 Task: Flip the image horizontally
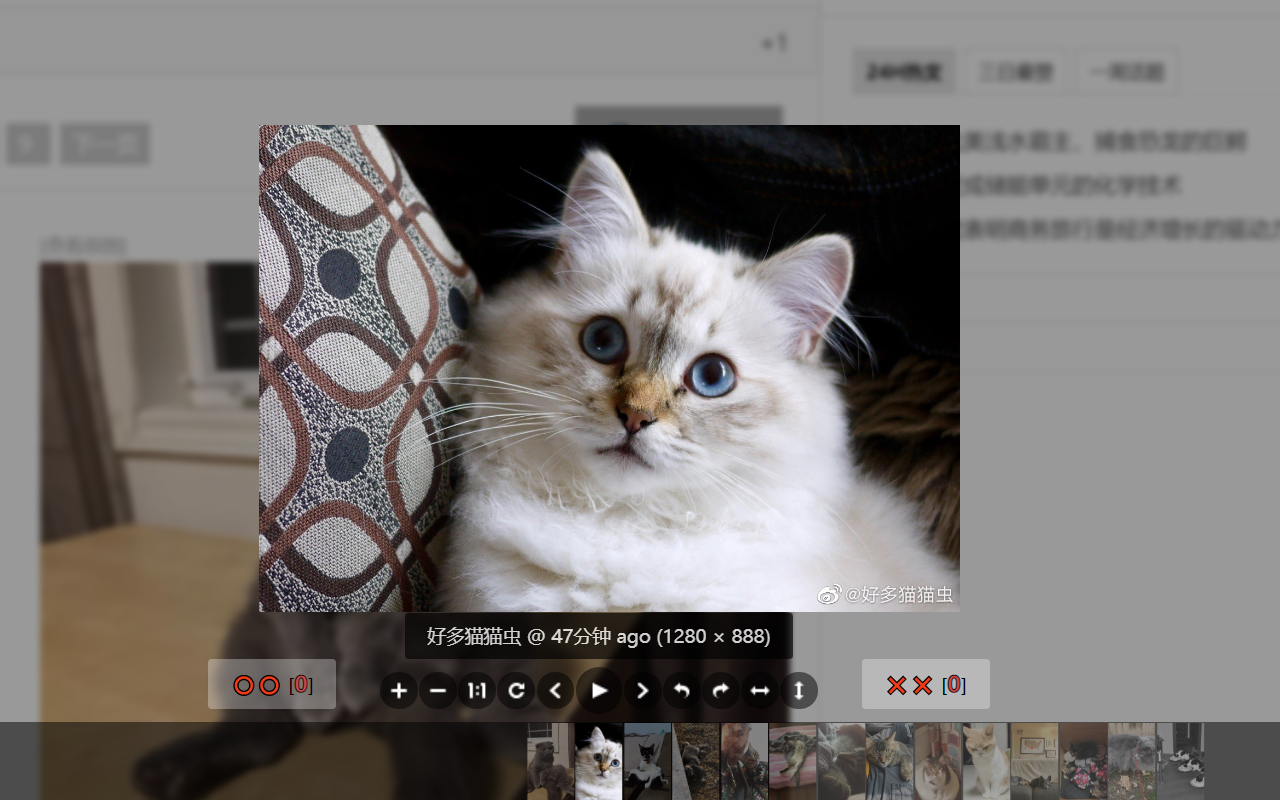coord(760,690)
